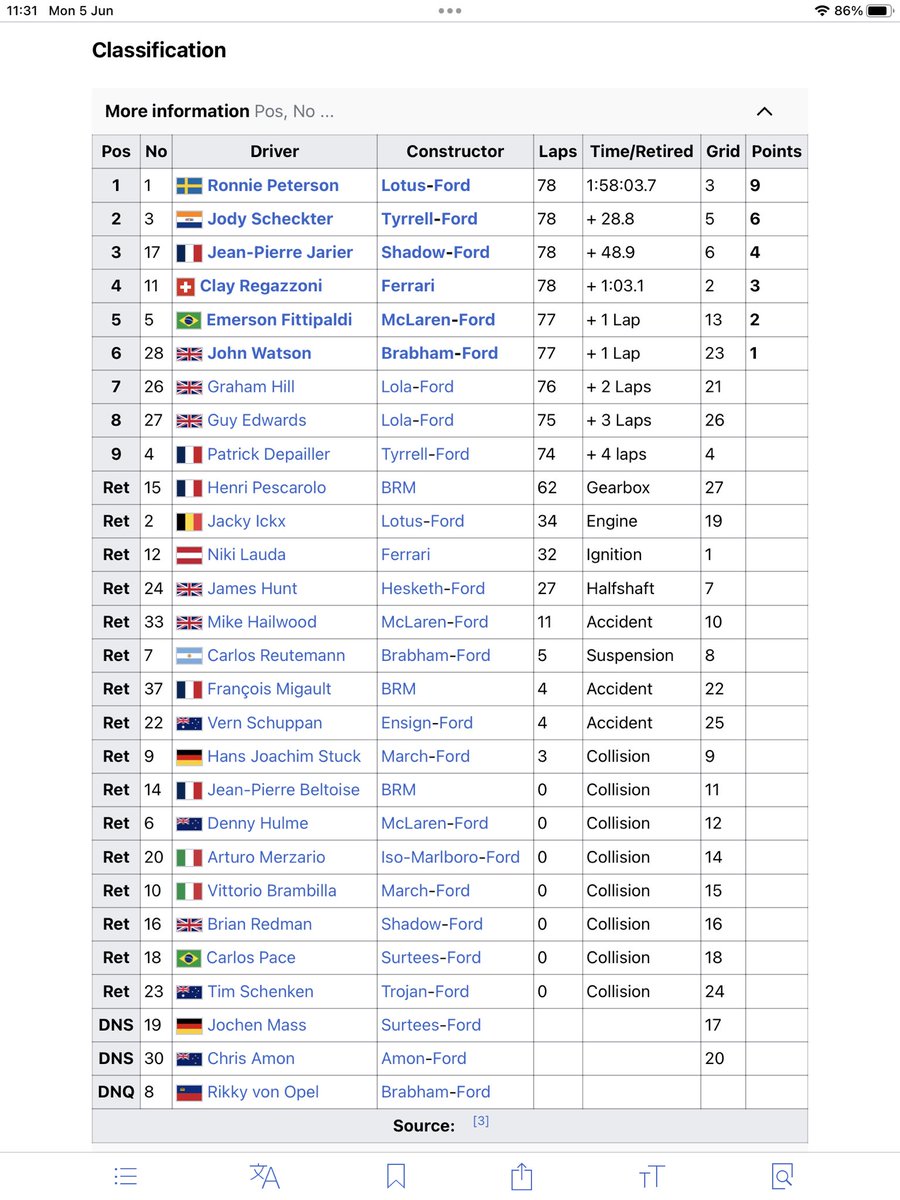Open Carlos Reutemann driver link
900x1200 pixels.
point(276,656)
